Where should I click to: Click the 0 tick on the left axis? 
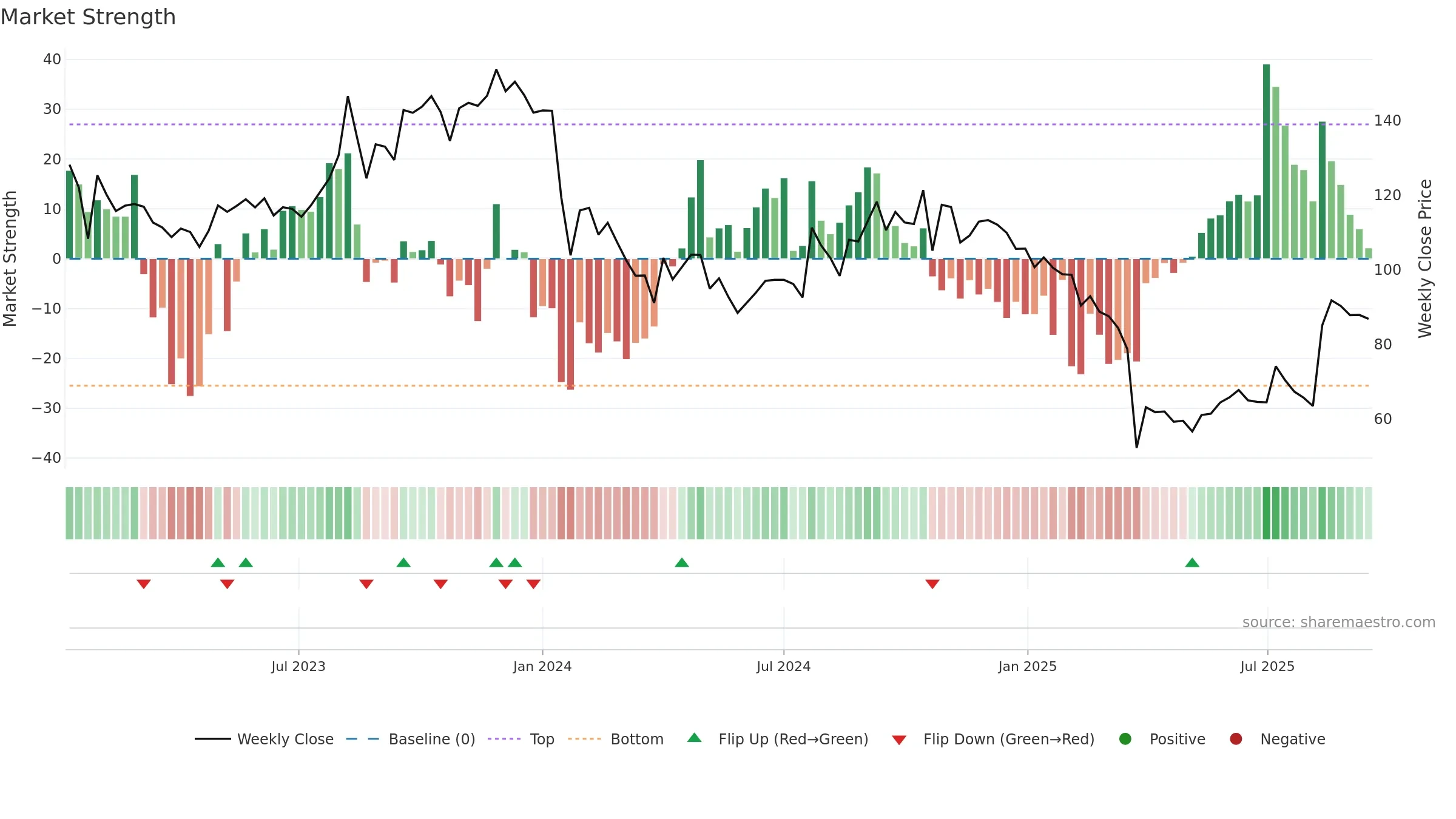pyautogui.click(x=57, y=259)
